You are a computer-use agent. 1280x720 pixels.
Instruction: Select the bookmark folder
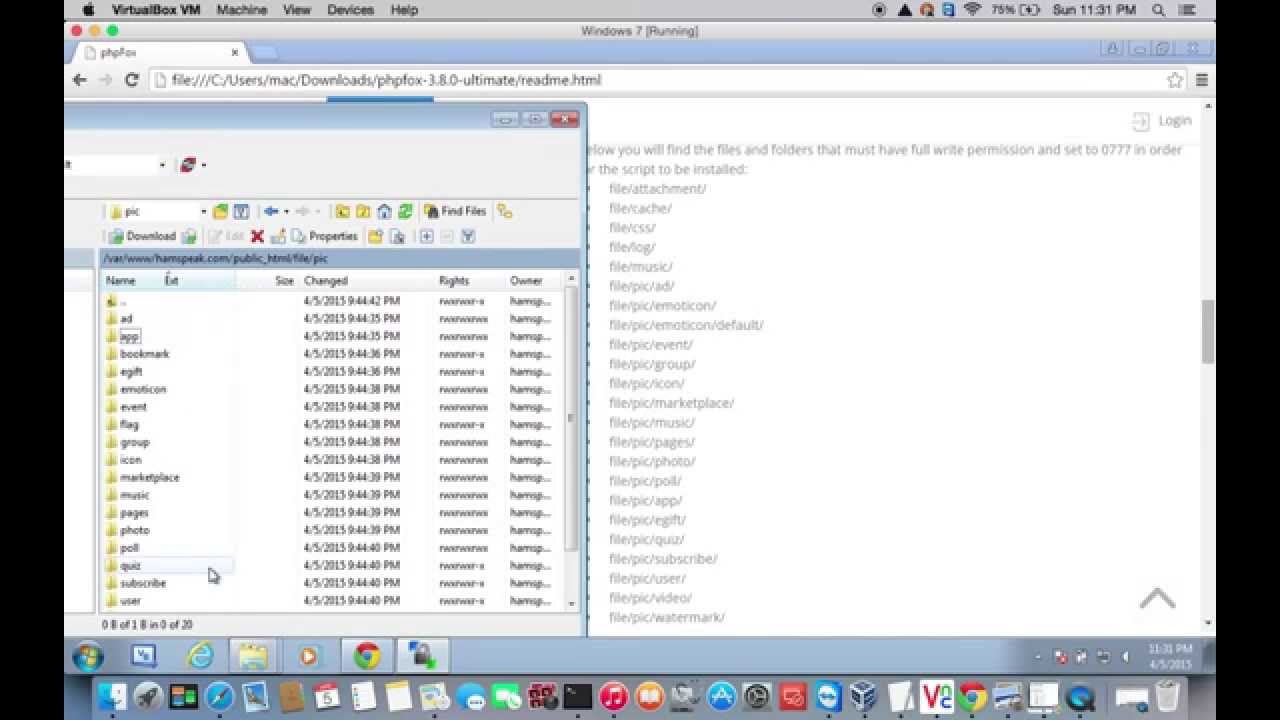click(145, 354)
